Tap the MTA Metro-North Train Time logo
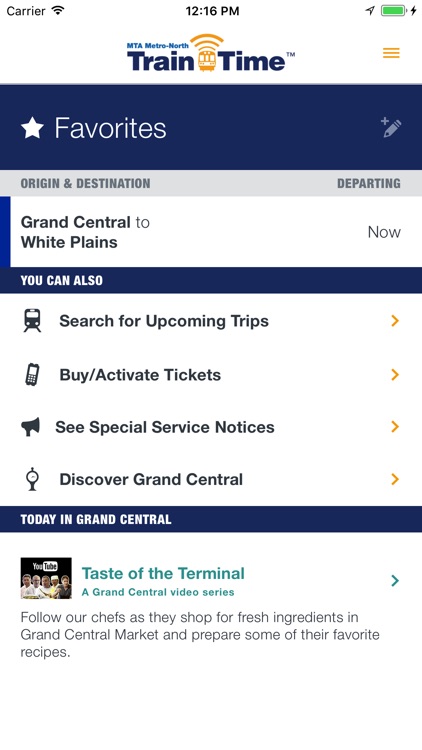 (211, 53)
